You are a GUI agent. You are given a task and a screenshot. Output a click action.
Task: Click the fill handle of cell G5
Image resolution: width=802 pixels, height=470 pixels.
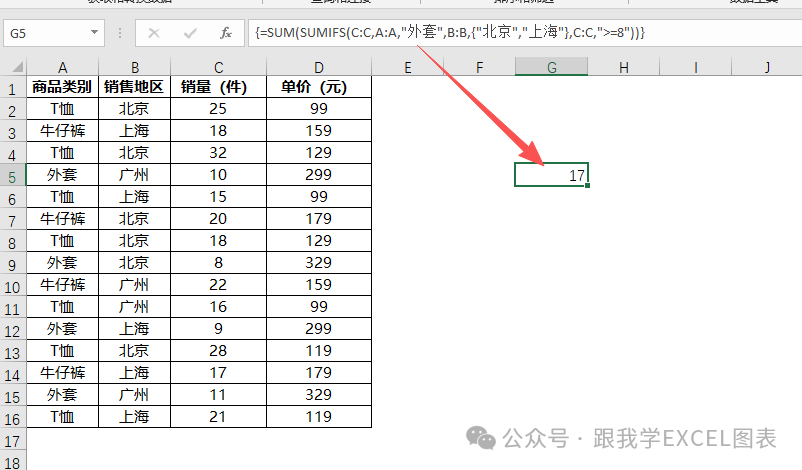pos(588,186)
